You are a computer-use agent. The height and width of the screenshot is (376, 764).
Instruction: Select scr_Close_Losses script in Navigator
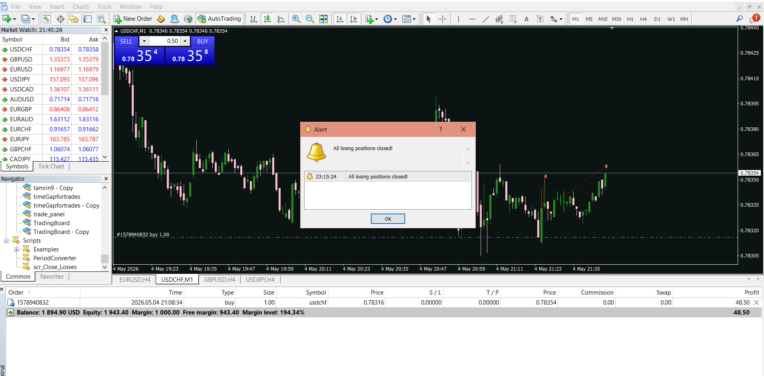55,267
